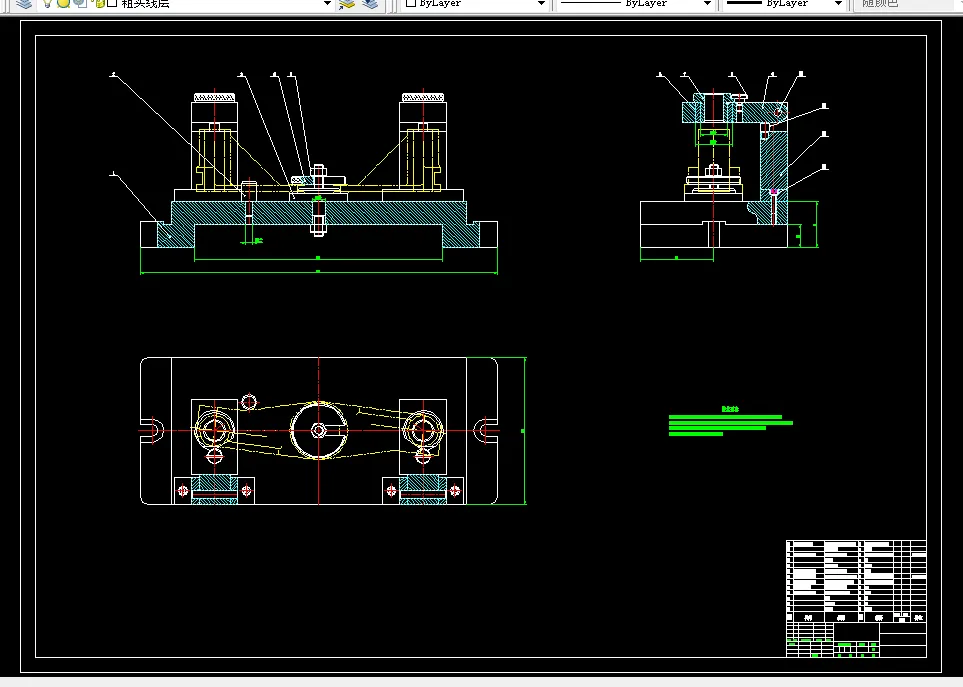Open the Layer Properties Manager icon
The height and width of the screenshot is (687, 963).
click(23, 3)
